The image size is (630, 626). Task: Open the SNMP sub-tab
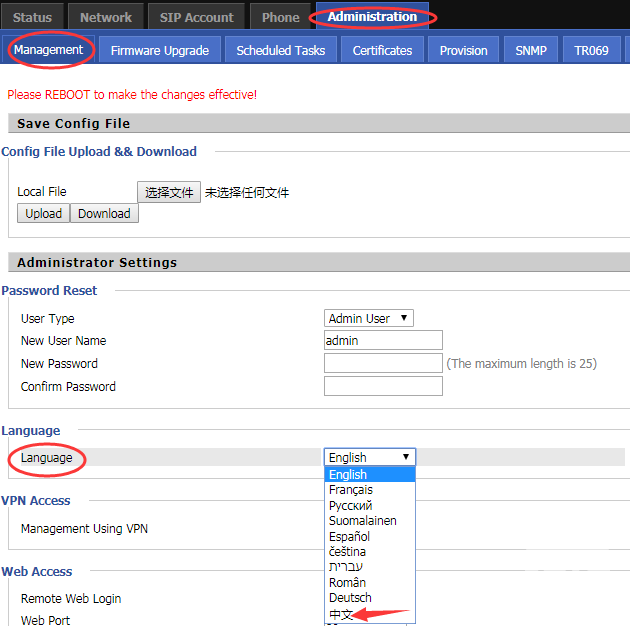pos(531,50)
